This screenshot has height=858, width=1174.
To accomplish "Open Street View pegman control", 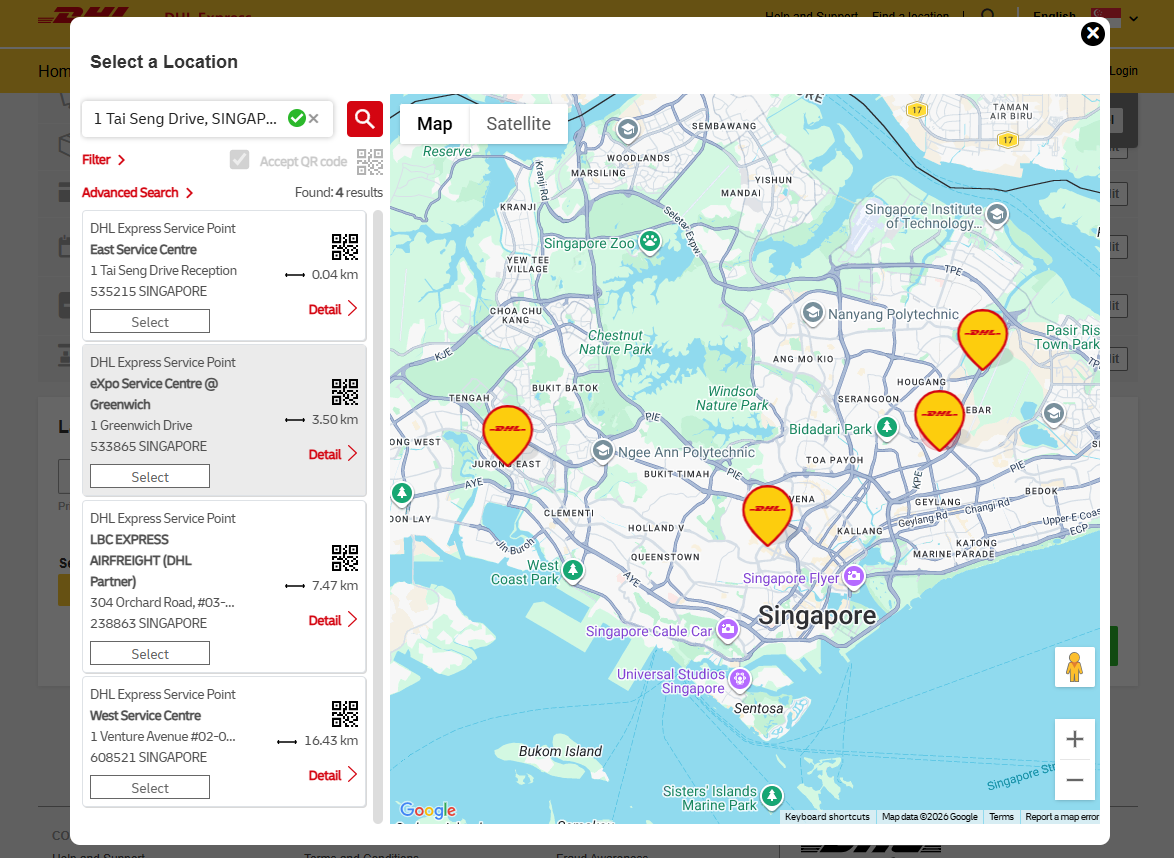I will point(1074,667).
